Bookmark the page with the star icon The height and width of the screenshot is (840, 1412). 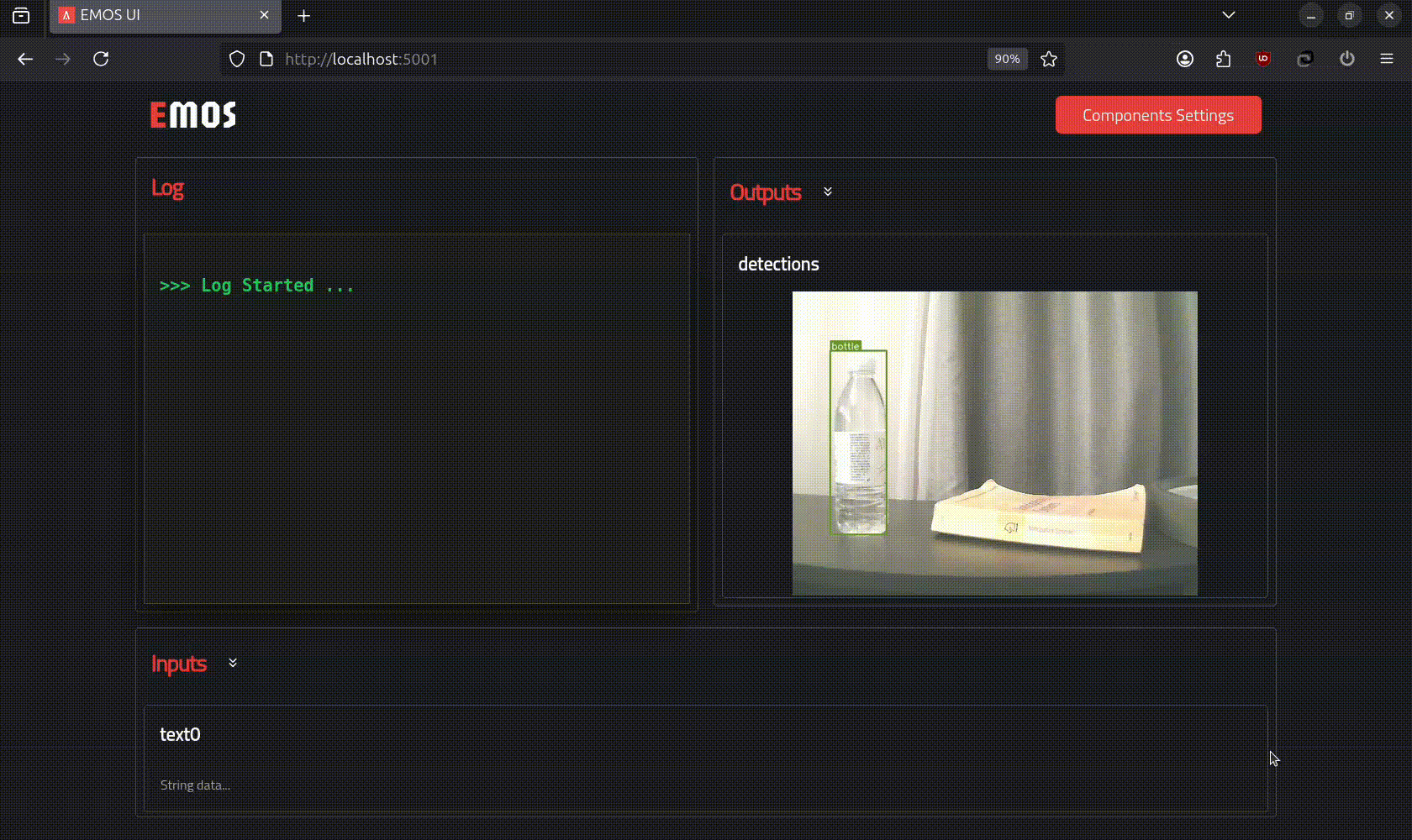point(1049,59)
